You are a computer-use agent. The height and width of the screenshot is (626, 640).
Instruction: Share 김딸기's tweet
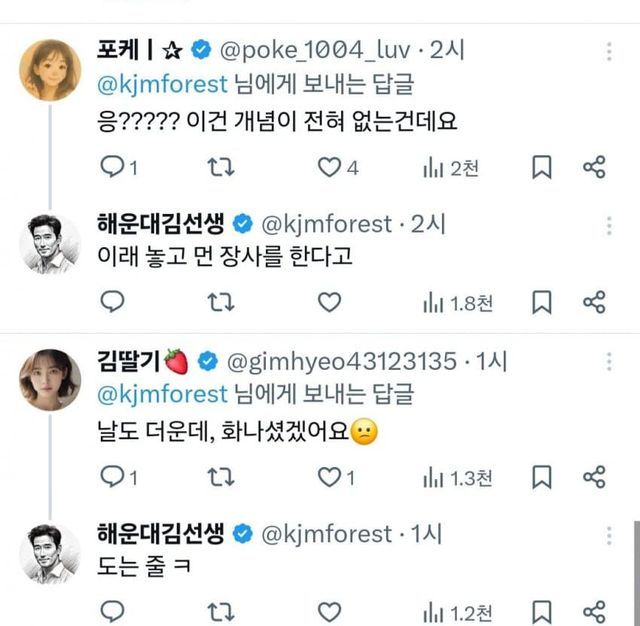point(594,478)
